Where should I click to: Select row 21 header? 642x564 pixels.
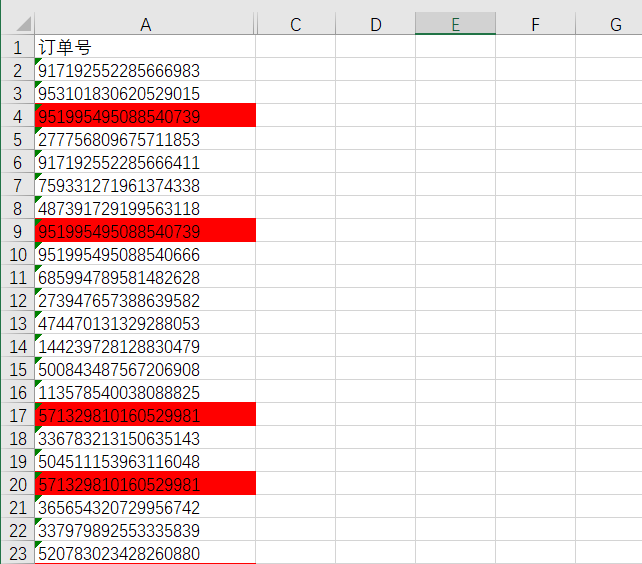click(x=18, y=507)
